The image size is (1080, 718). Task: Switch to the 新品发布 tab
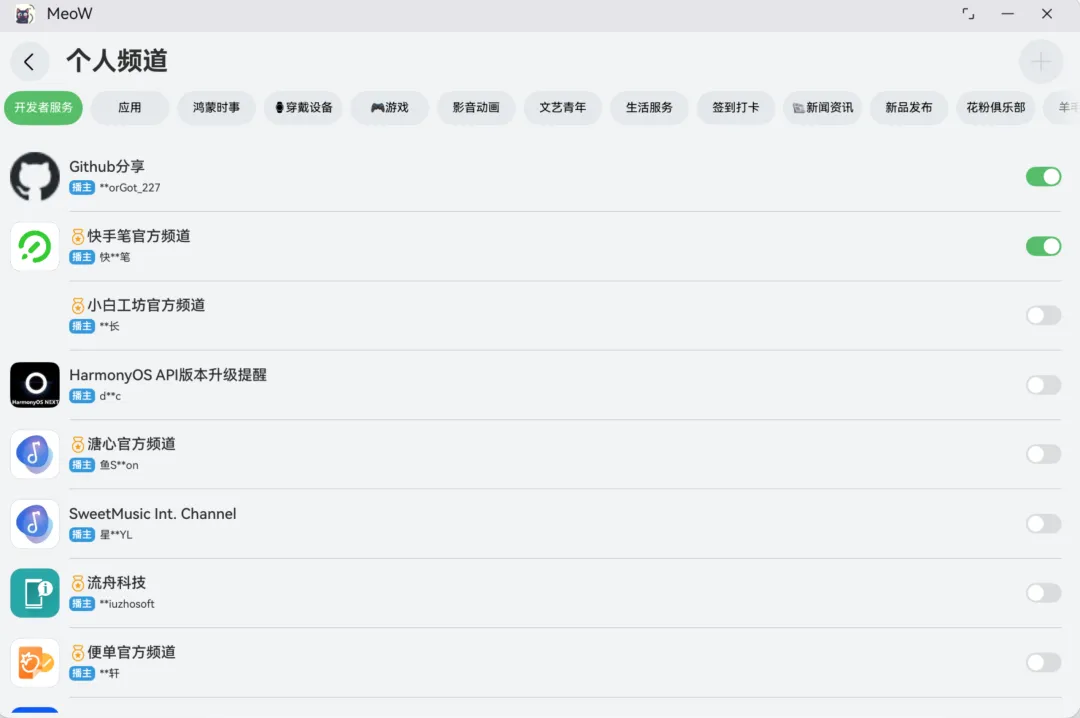pyautogui.click(x=909, y=107)
